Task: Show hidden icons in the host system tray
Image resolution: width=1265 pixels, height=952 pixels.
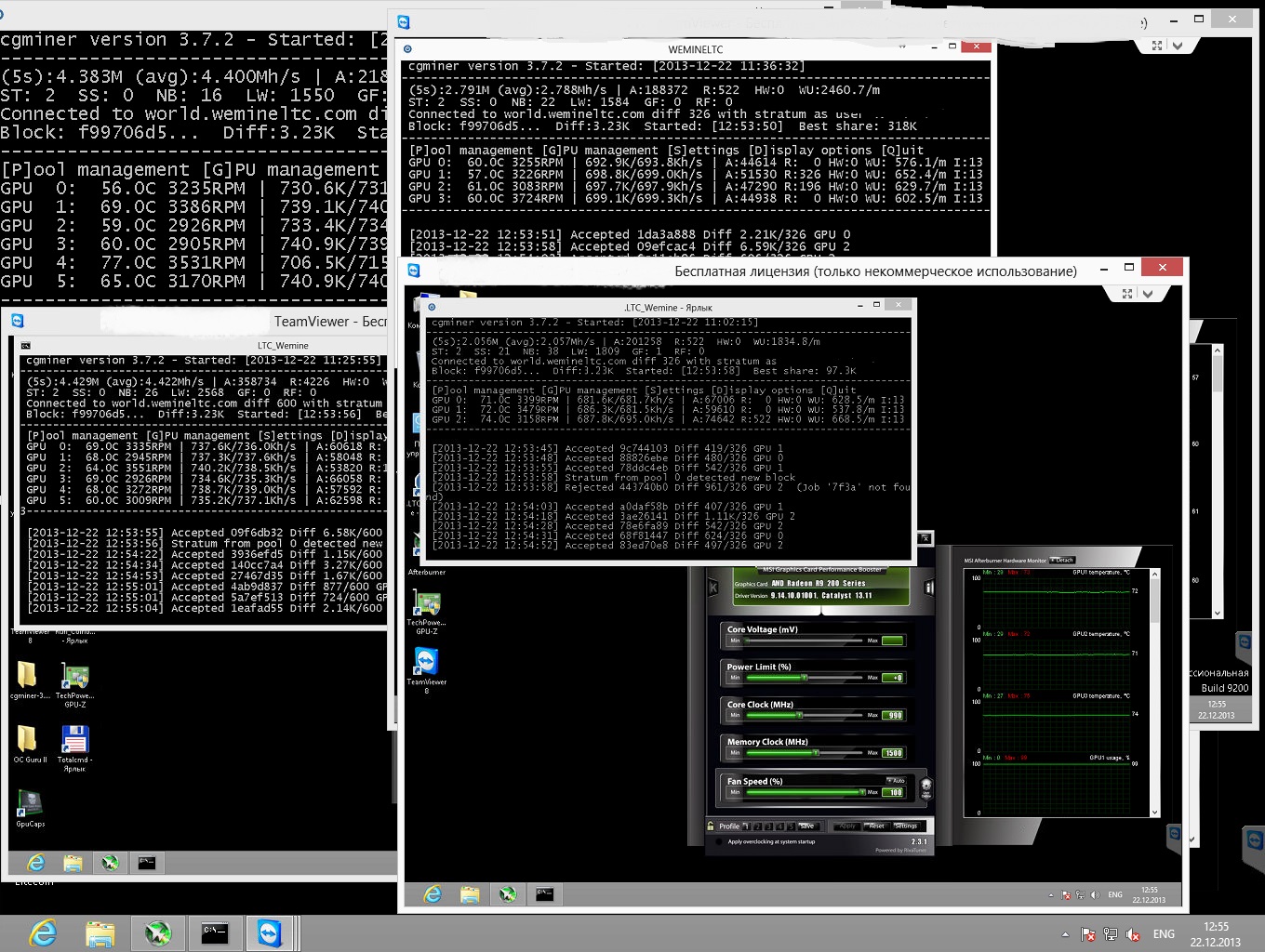Action: (x=1065, y=934)
